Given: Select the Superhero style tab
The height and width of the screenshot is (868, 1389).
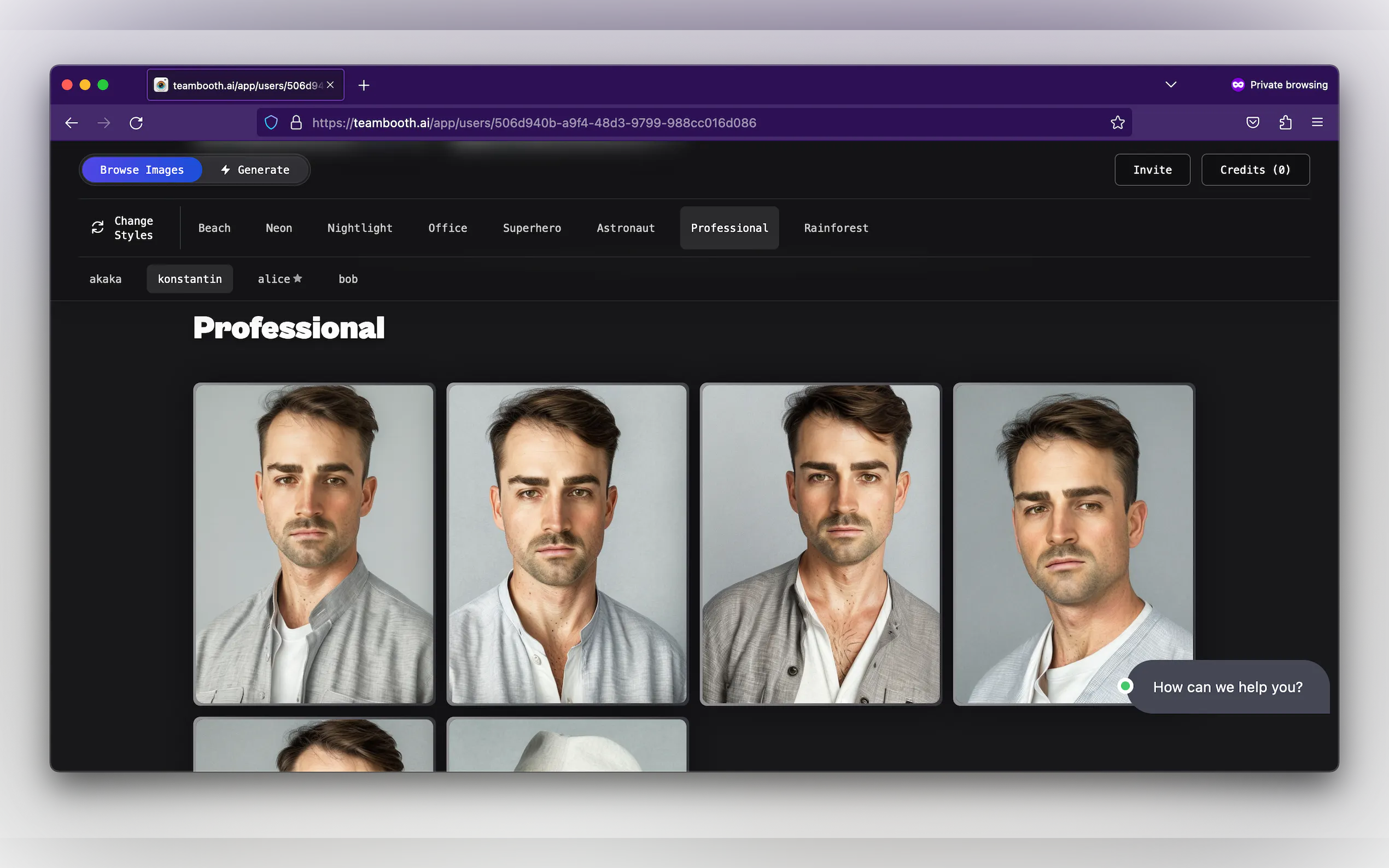Looking at the screenshot, I should (x=532, y=228).
